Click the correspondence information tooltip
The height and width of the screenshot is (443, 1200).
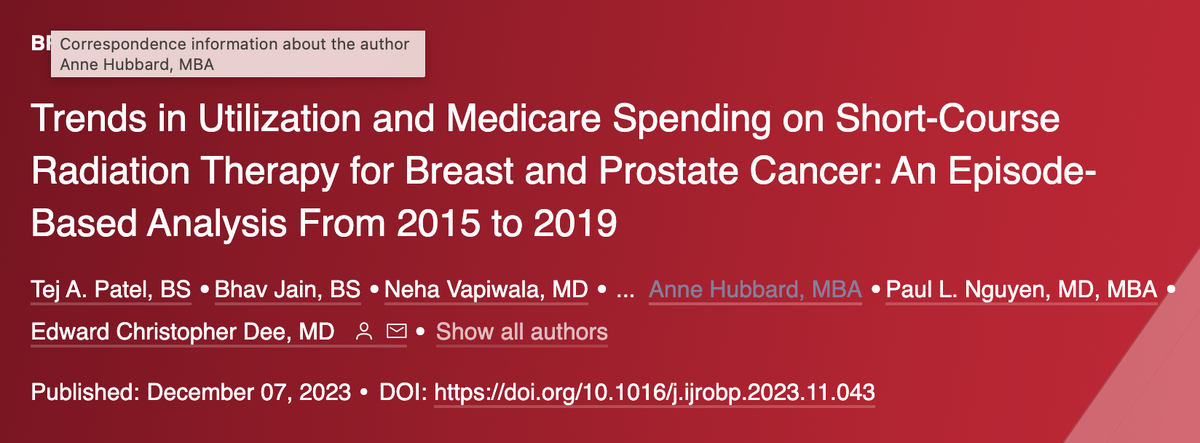click(x=236, y=54)
